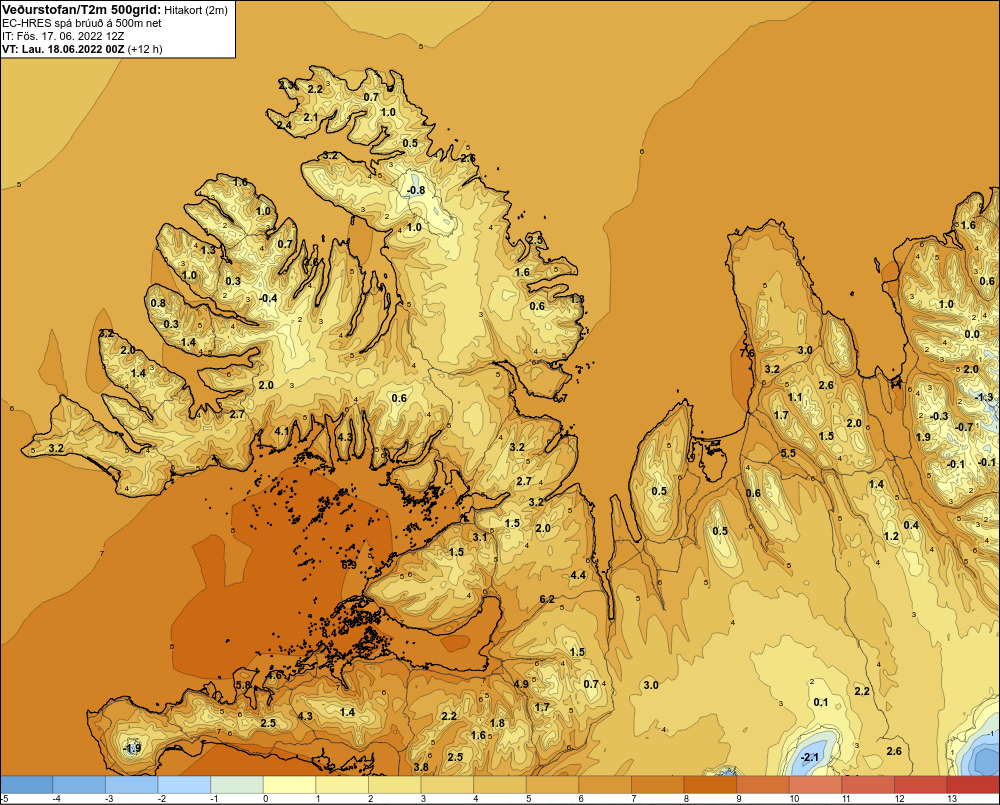Click the legend tick label '13'

click(952, 799)
